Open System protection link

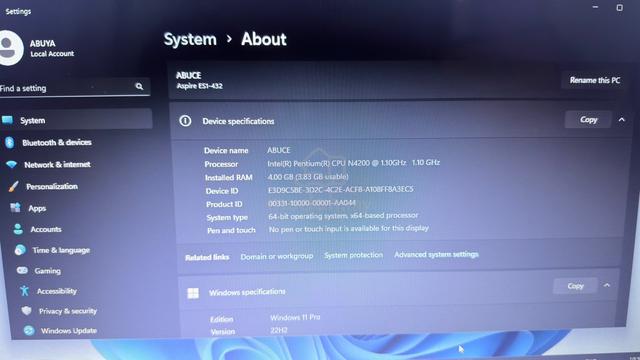tap(353, 255)
